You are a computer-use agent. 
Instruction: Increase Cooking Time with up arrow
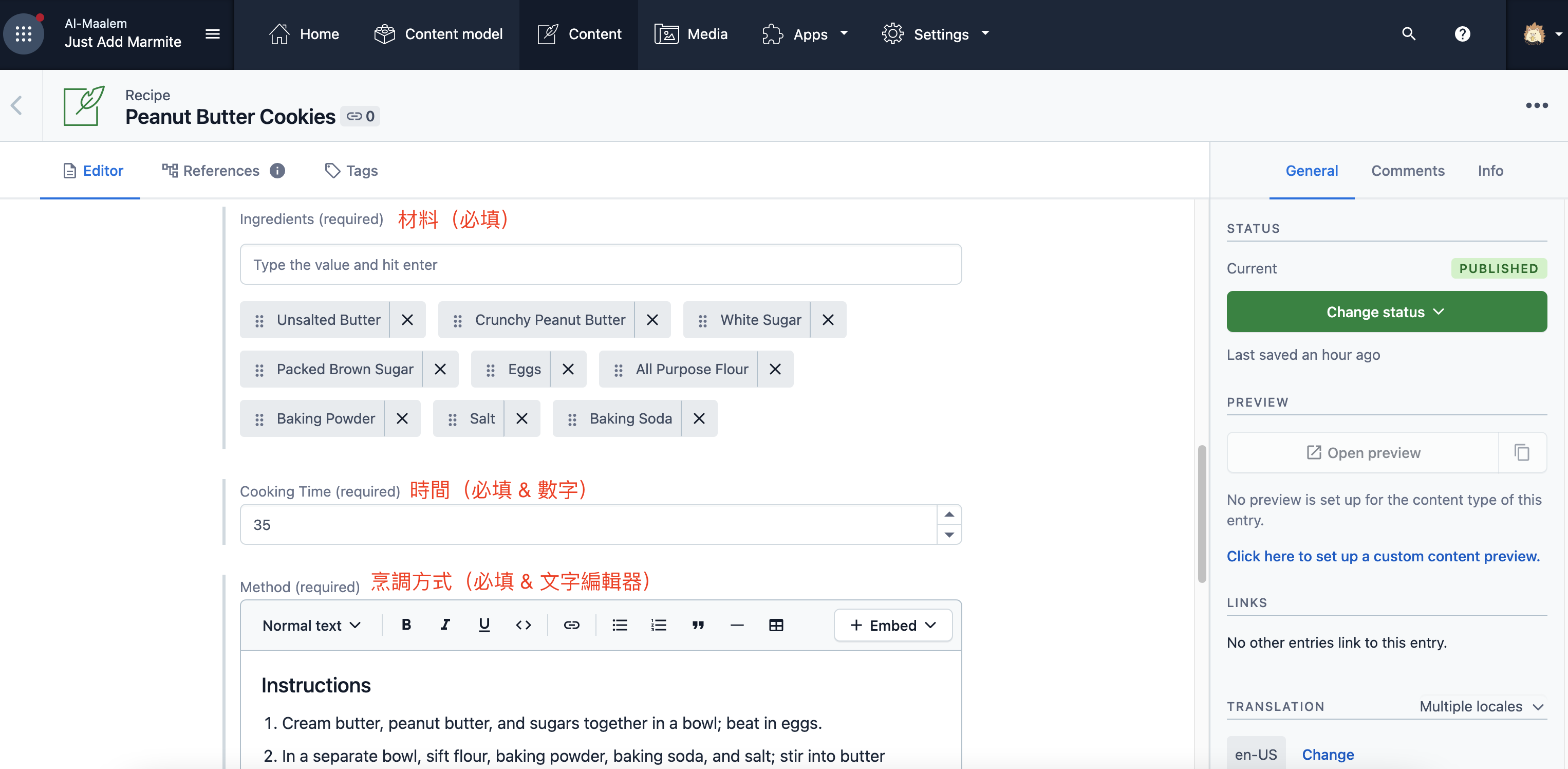click(x=949, y=515)
